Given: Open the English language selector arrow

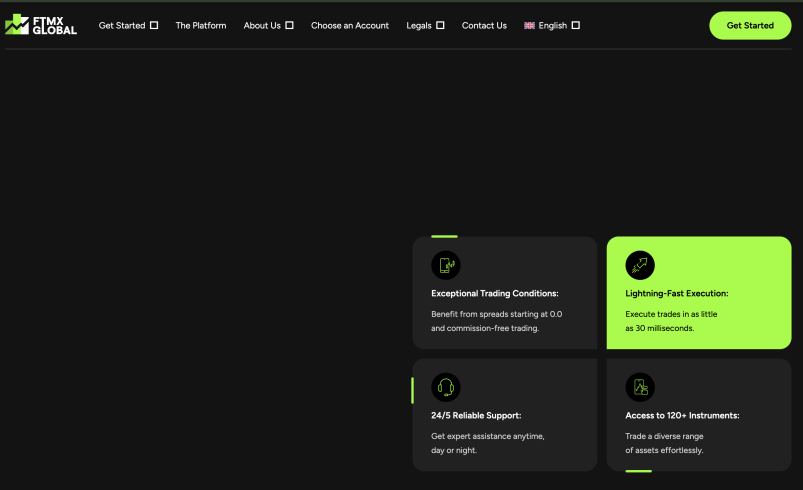Looking at the screenshot, I should 575,26.
